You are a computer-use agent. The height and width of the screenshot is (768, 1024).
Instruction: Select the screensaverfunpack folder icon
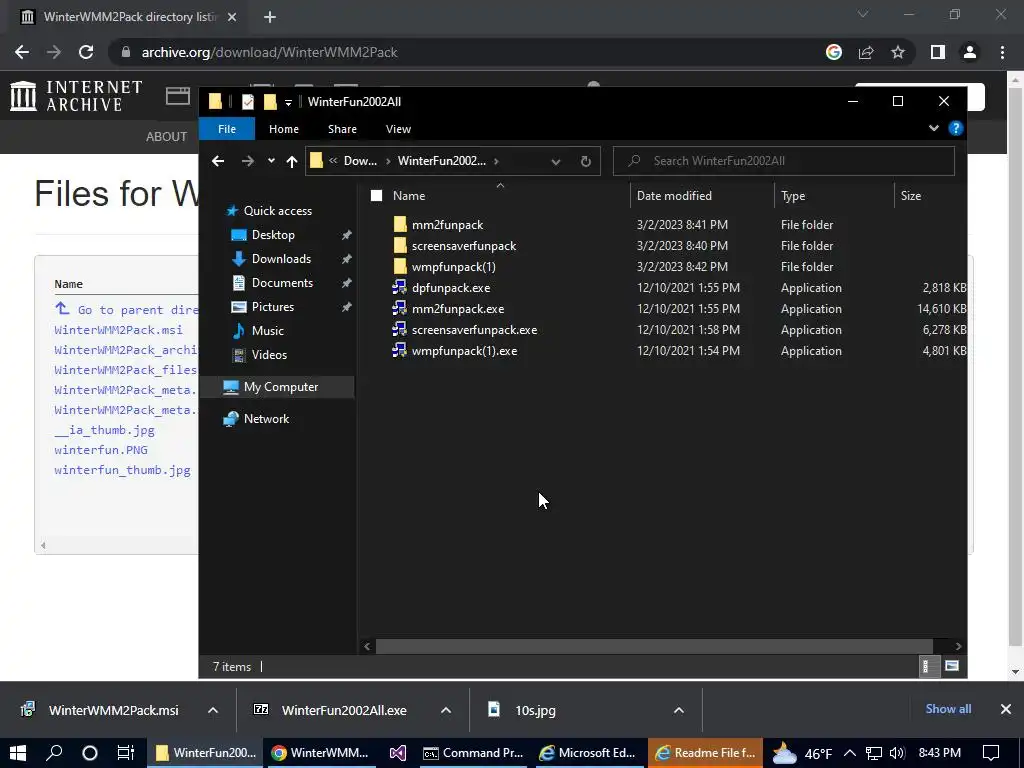400,246
